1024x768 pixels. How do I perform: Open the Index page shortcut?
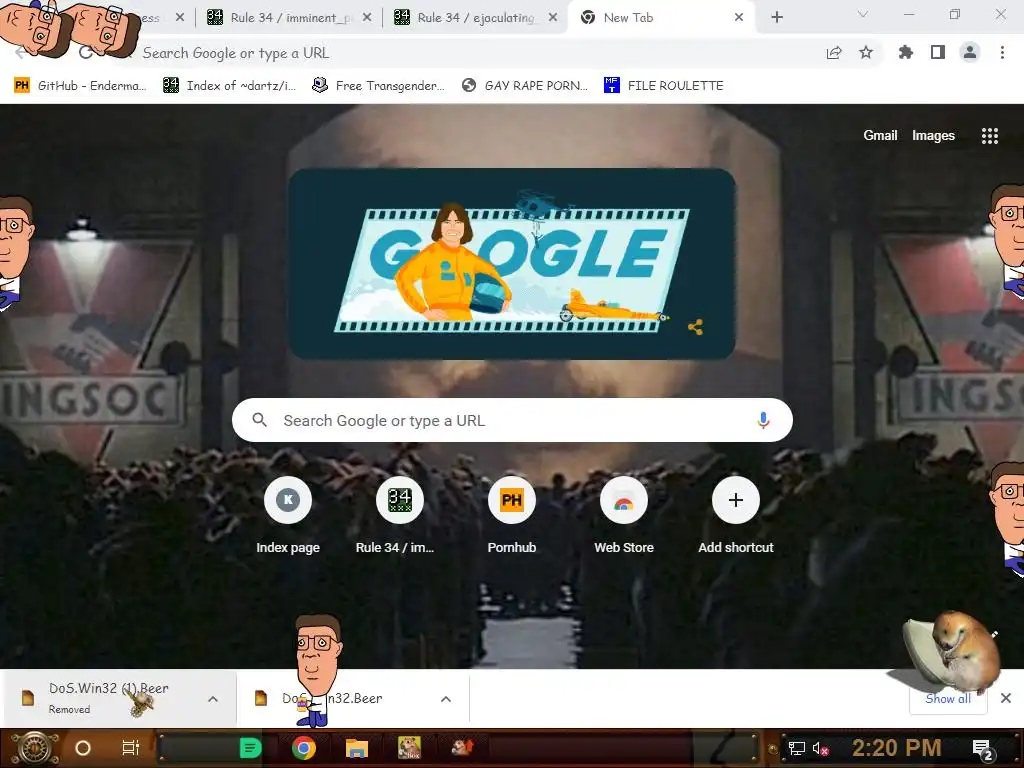pyautogui.click(x=288, y=517)
